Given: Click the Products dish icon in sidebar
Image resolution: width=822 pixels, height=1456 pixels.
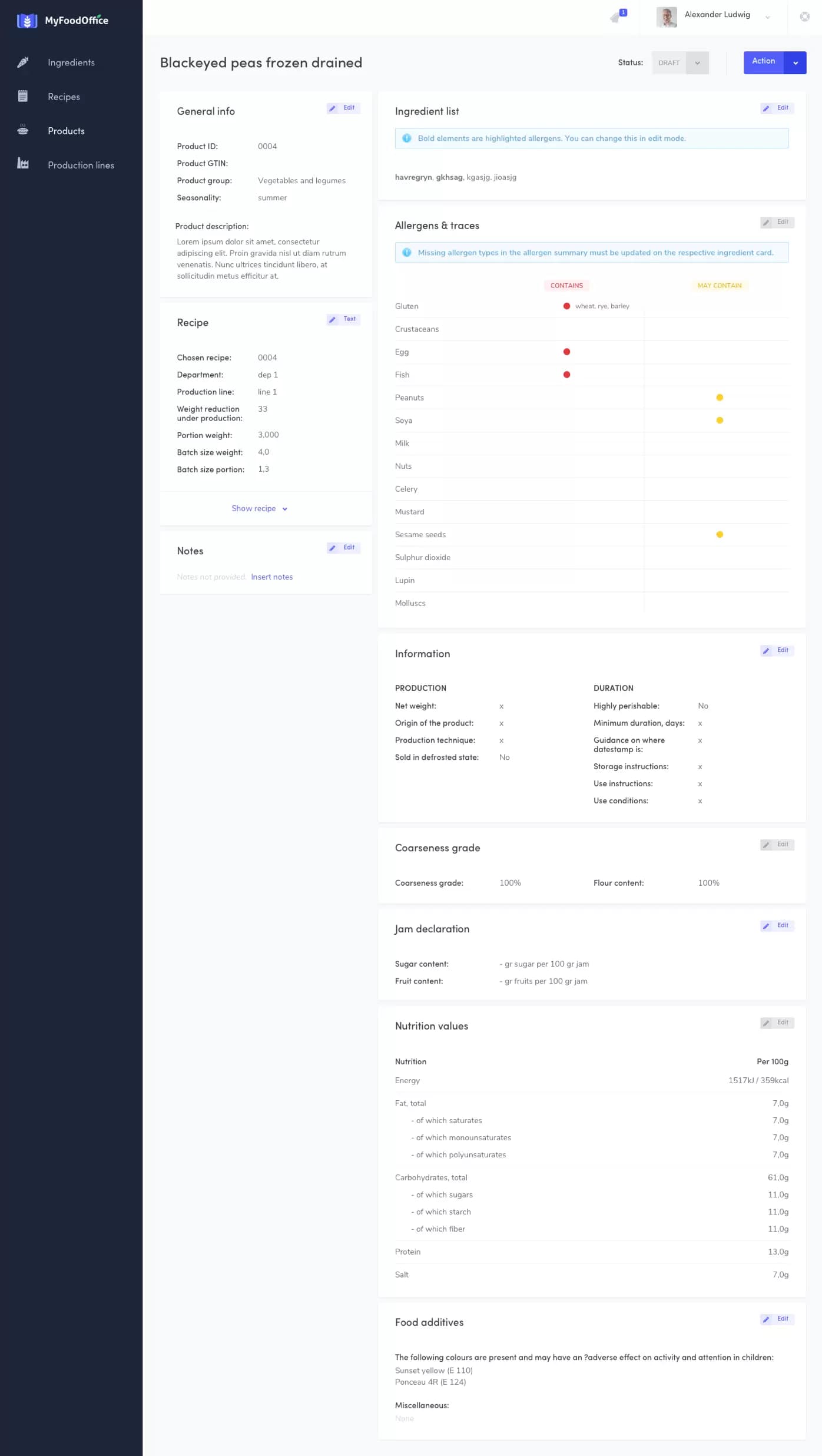Looking at the screenshot, I should (23, 130).
